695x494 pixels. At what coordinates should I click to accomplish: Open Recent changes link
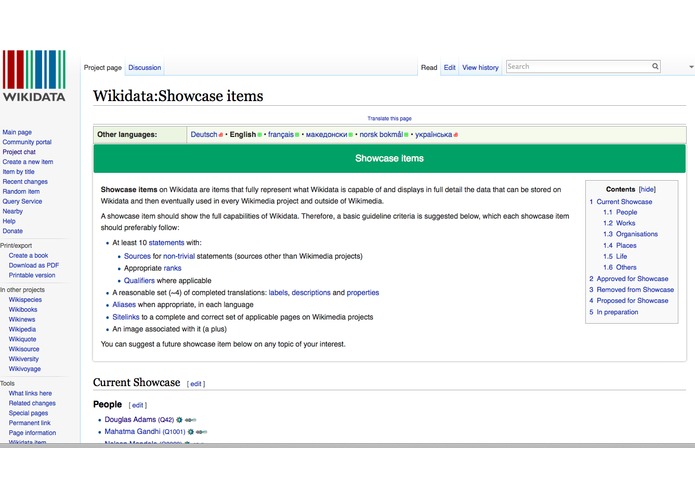(25, 181)
